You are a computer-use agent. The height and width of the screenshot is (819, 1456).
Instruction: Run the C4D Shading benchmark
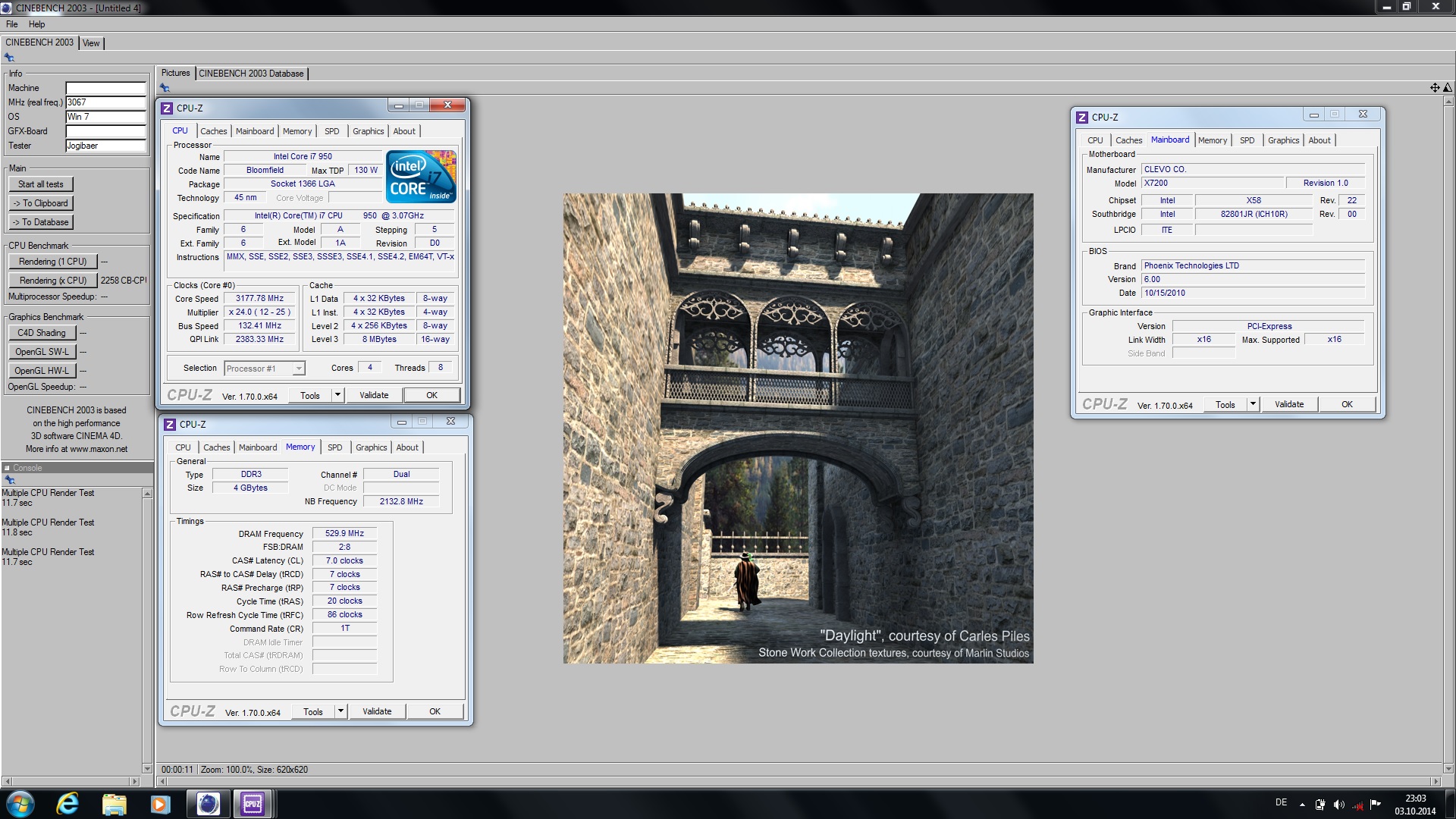coord(42,333)
